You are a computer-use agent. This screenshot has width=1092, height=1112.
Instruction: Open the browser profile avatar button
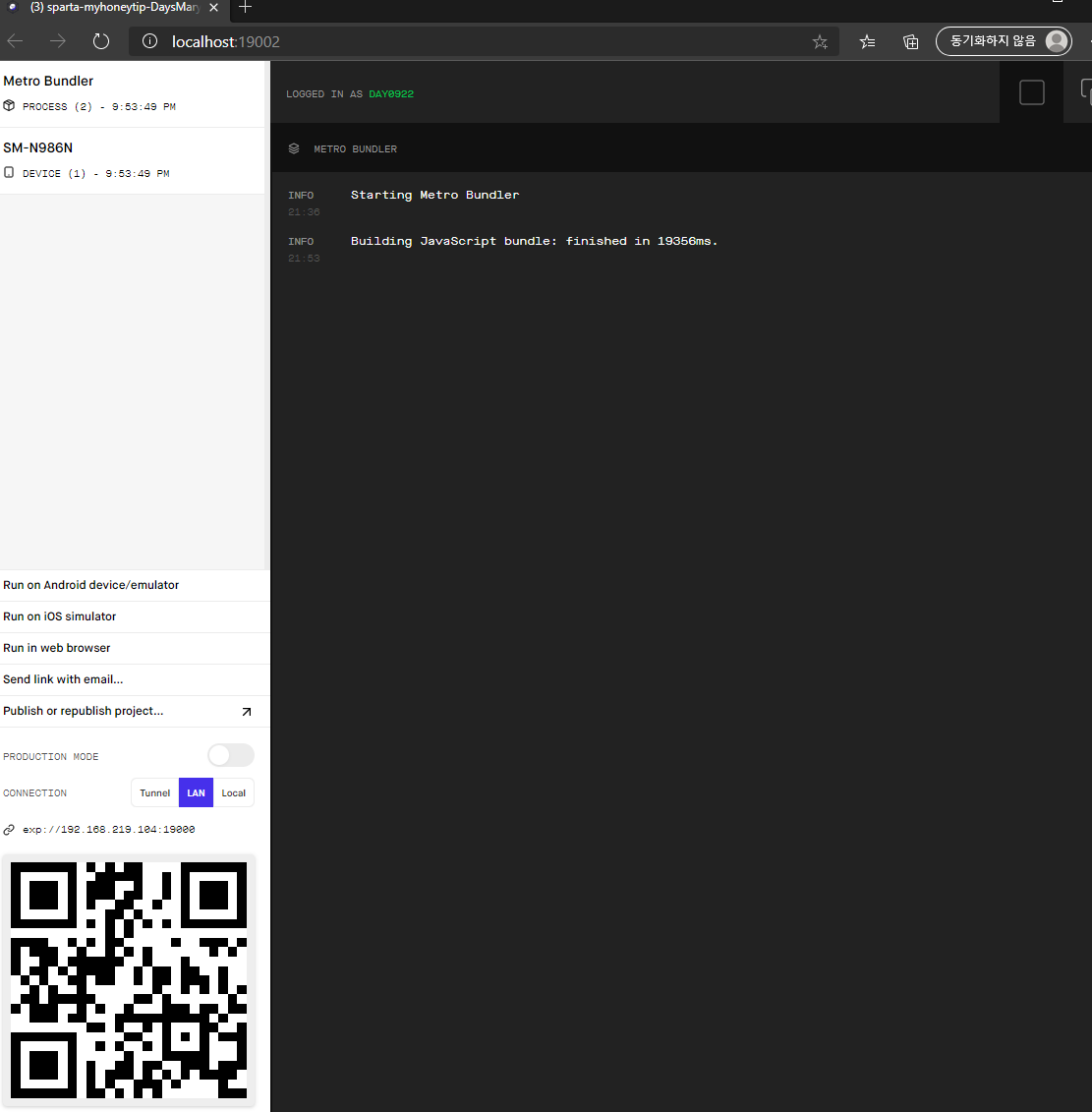coord(1004,41)
